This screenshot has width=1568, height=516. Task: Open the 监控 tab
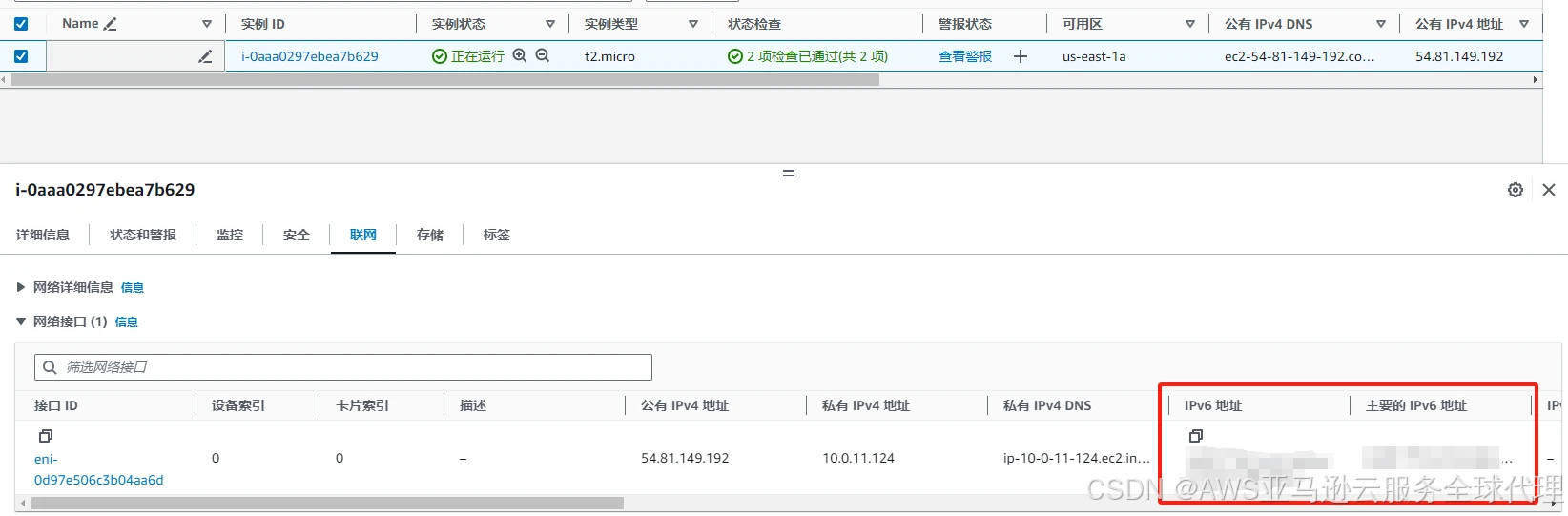coord(230,235)
